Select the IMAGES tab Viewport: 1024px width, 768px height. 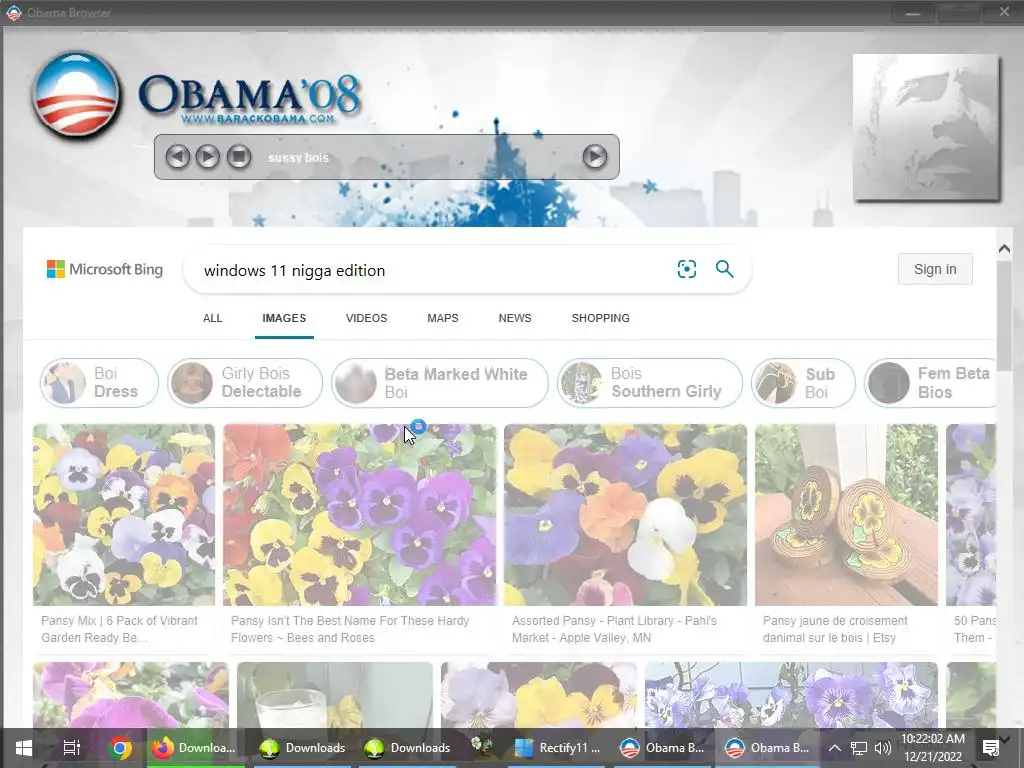[x=284, y=318]
